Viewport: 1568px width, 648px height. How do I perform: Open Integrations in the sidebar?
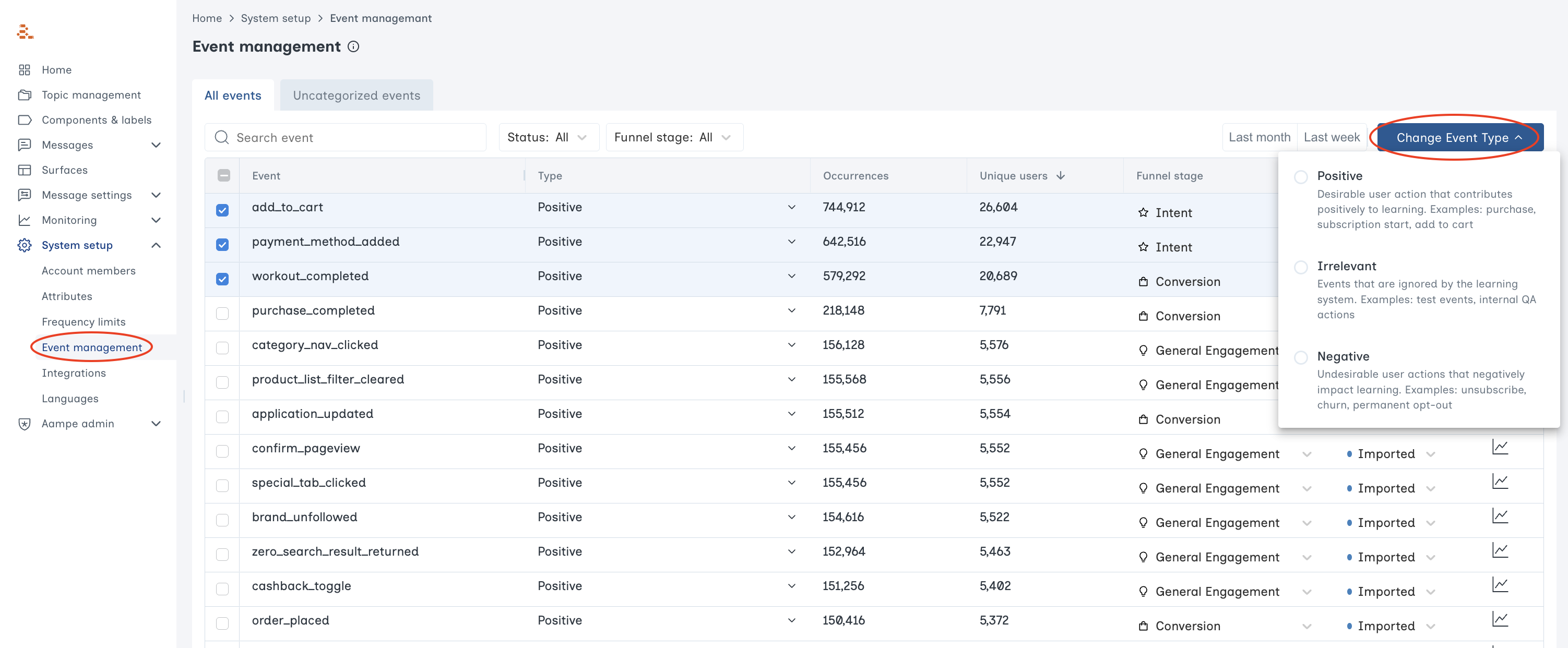(74, 373)
